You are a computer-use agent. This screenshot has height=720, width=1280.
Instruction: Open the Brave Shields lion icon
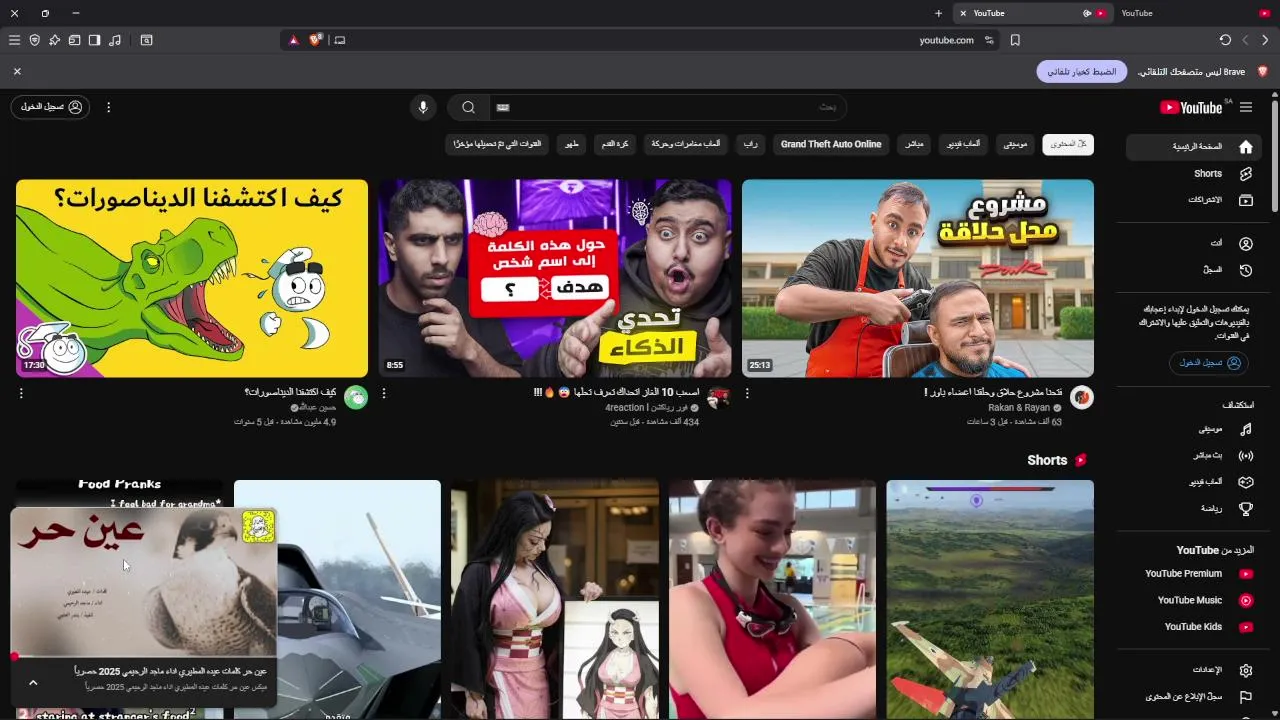tap(316, 40)
